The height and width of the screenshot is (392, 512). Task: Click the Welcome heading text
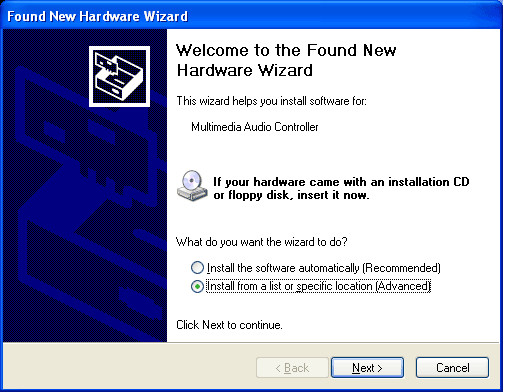tap(286, 60)
